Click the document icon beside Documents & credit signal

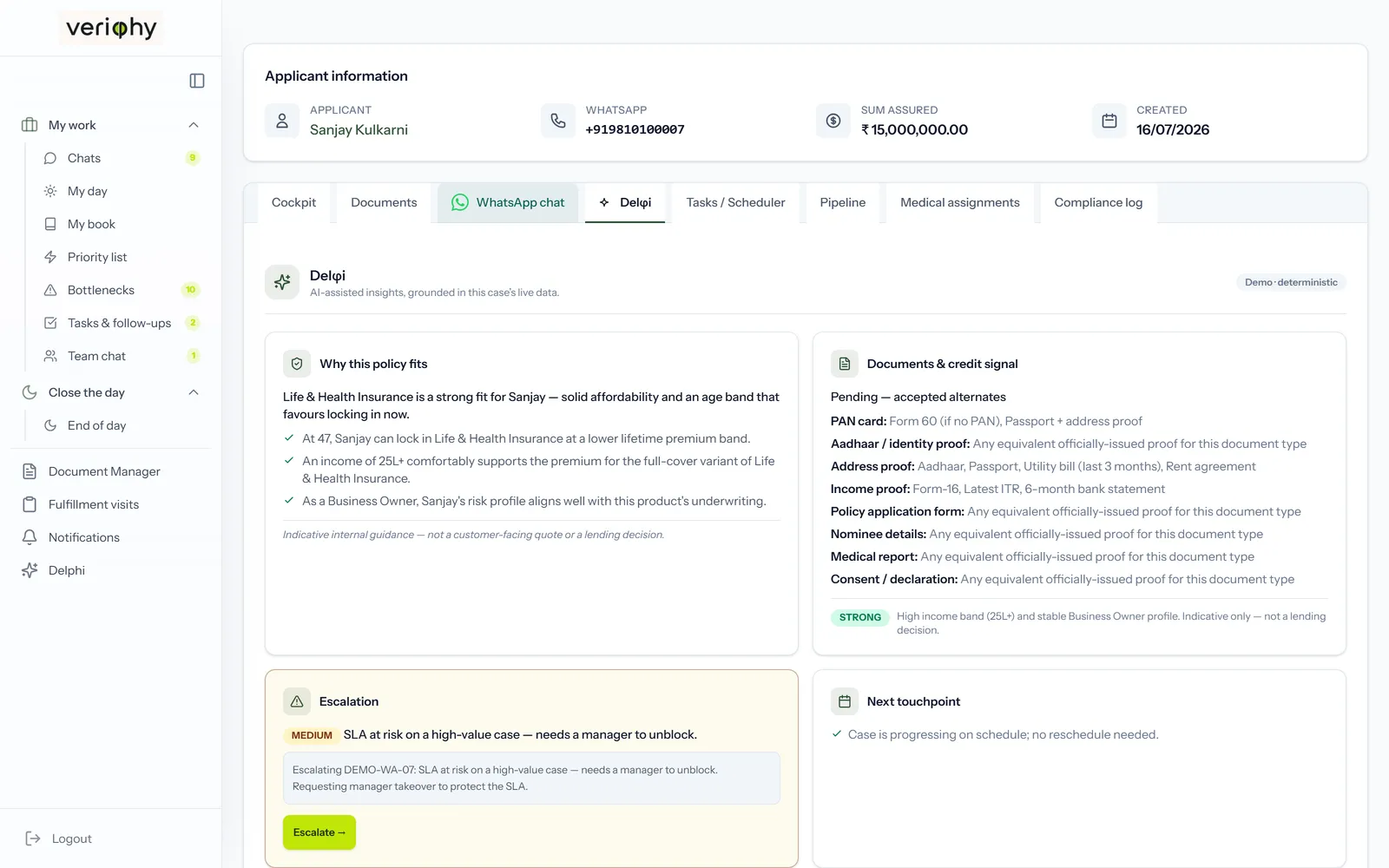[845, 364]
